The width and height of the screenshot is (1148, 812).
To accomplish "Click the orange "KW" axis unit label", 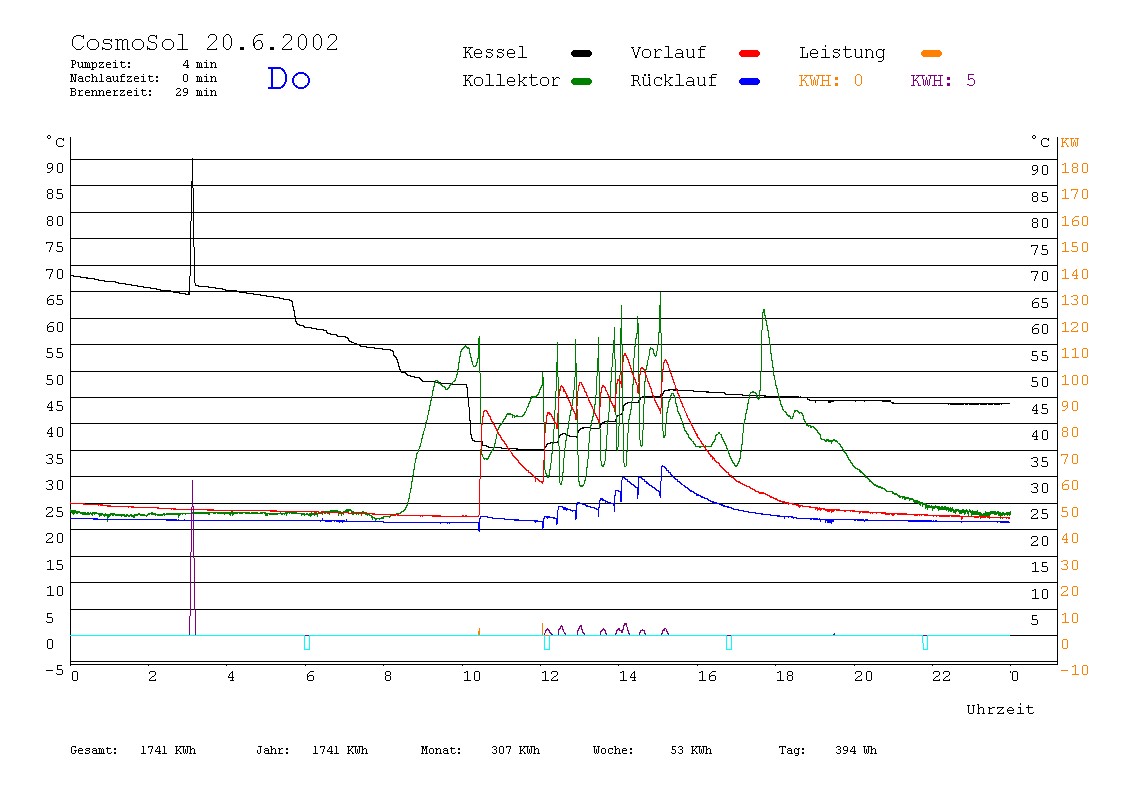I will tap(1070, 143).
